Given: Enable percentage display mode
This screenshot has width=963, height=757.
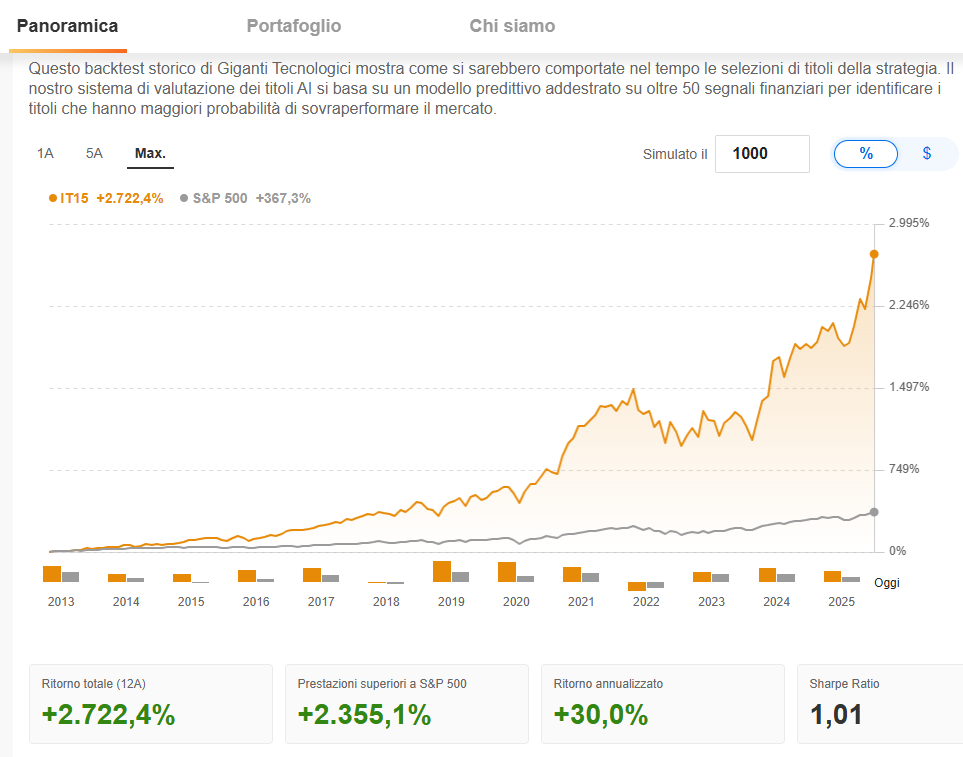Looking at the screenshot, I should click(x=866, y=153).
